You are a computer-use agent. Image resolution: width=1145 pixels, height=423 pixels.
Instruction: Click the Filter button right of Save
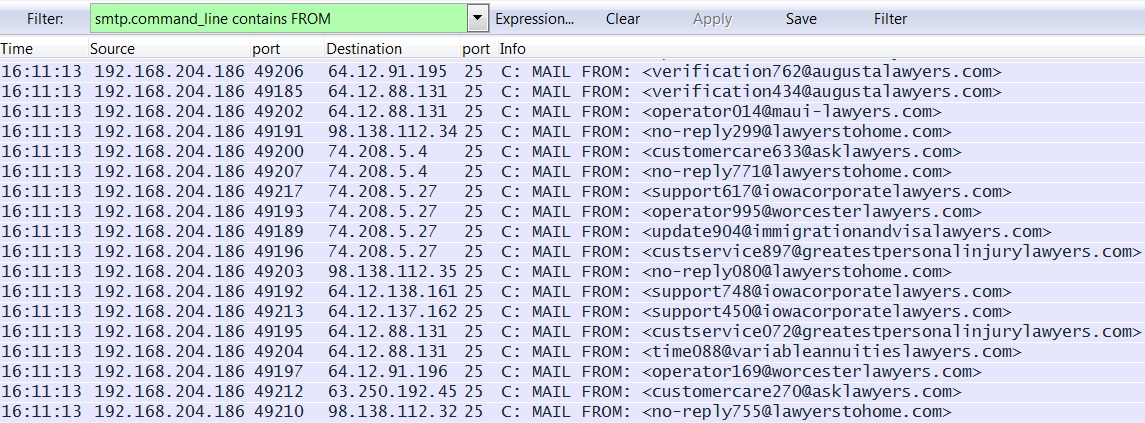[x=890, y=19]
